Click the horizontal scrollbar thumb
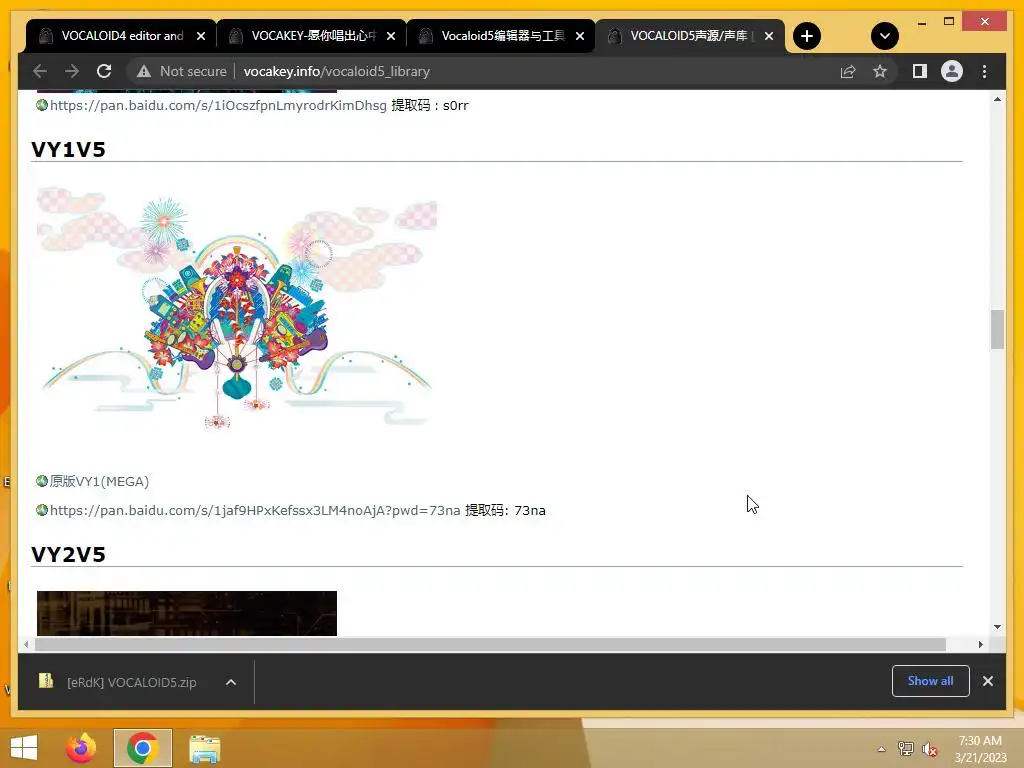1024x768 pixels. (x=490, y=645)
